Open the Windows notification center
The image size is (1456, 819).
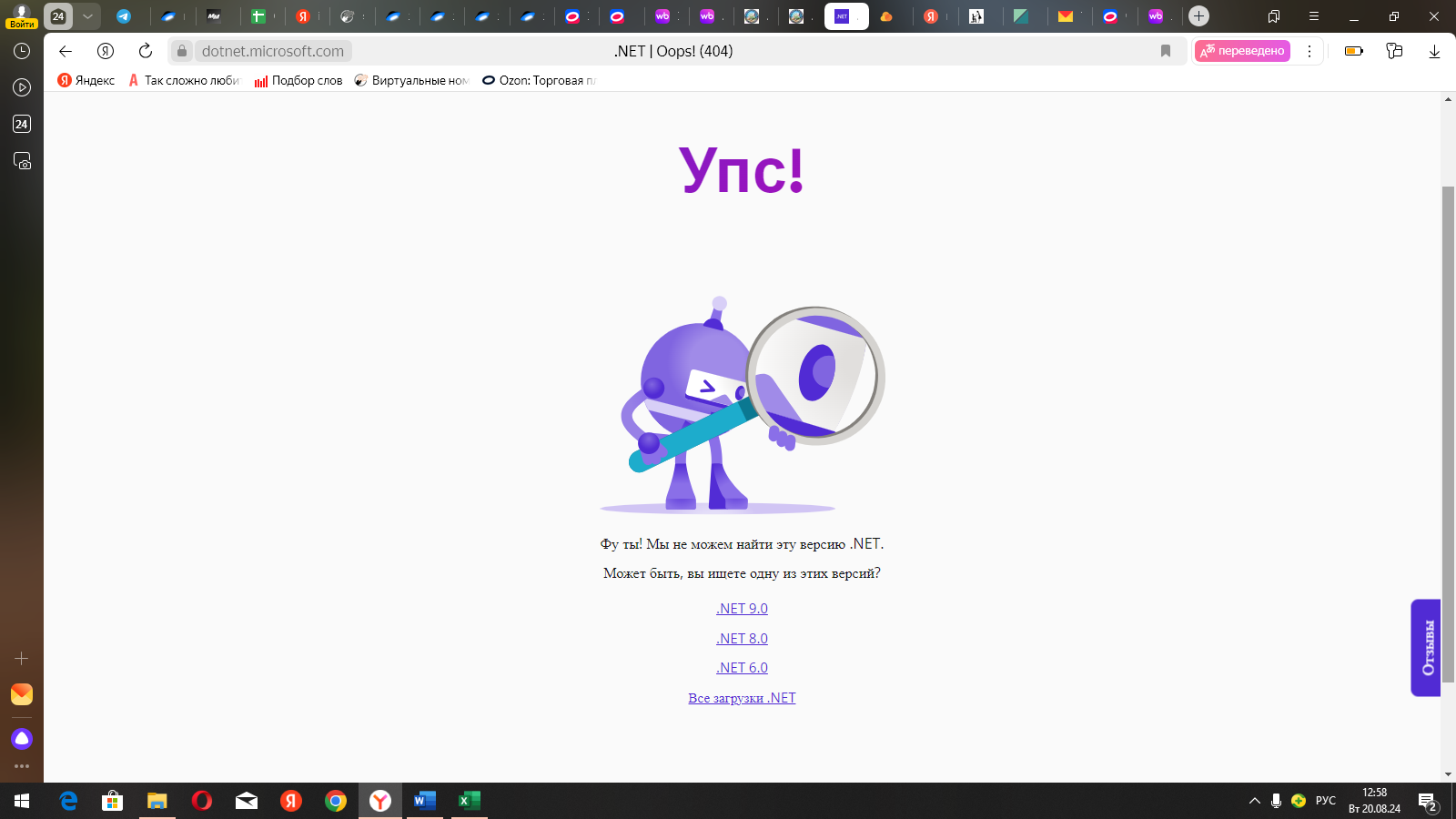[1428, 802]
